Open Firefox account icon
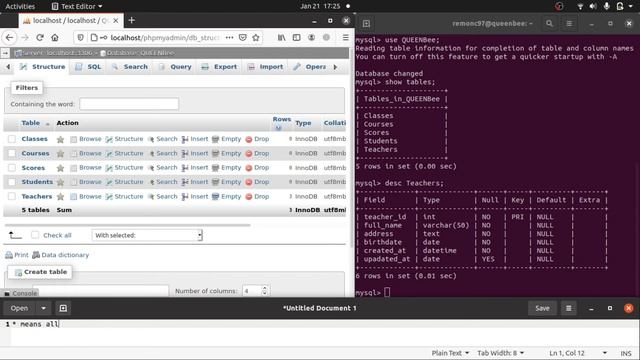This screenshot has width=640, height=360. click(311, 38)
